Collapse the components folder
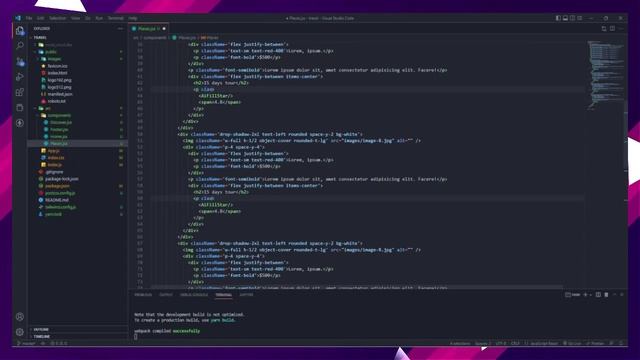 (x=59, y=115)
